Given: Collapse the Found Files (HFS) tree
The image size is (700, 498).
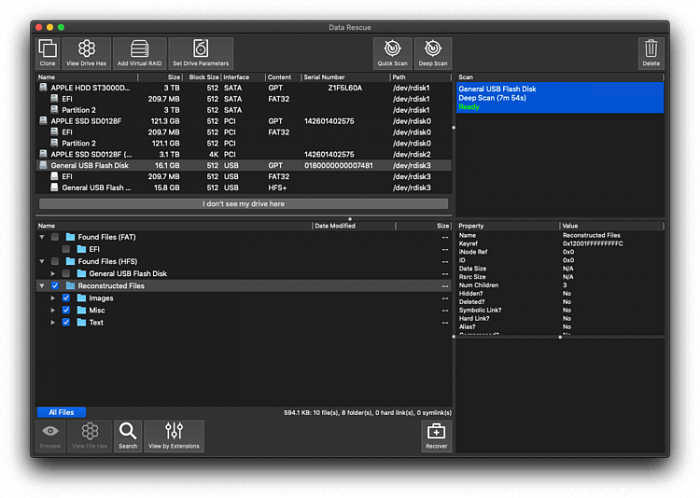Looking at the screenshot, I should [x=42, y=261].
